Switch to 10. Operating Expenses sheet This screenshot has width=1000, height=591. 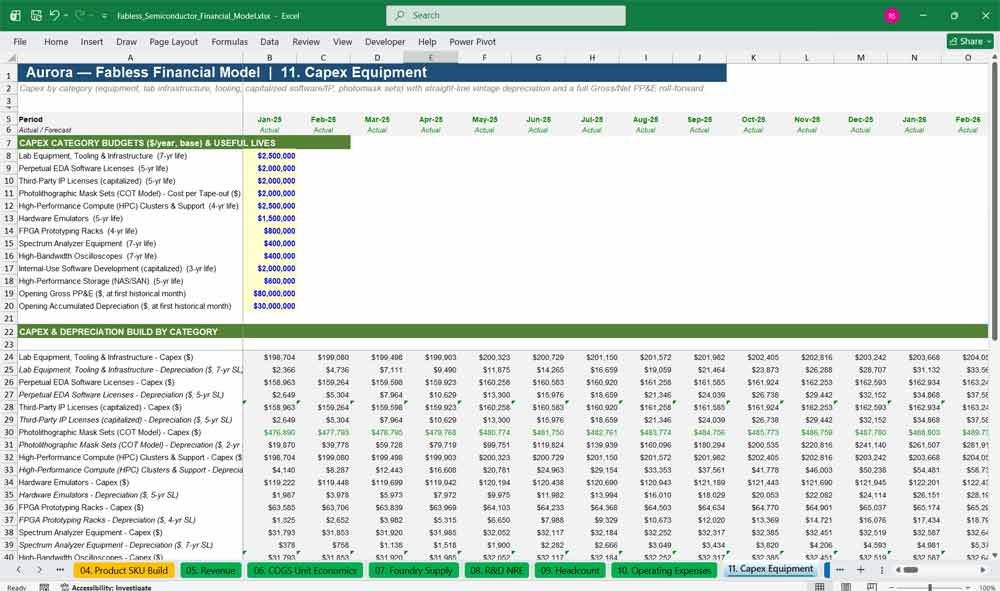tap(664, 570)
